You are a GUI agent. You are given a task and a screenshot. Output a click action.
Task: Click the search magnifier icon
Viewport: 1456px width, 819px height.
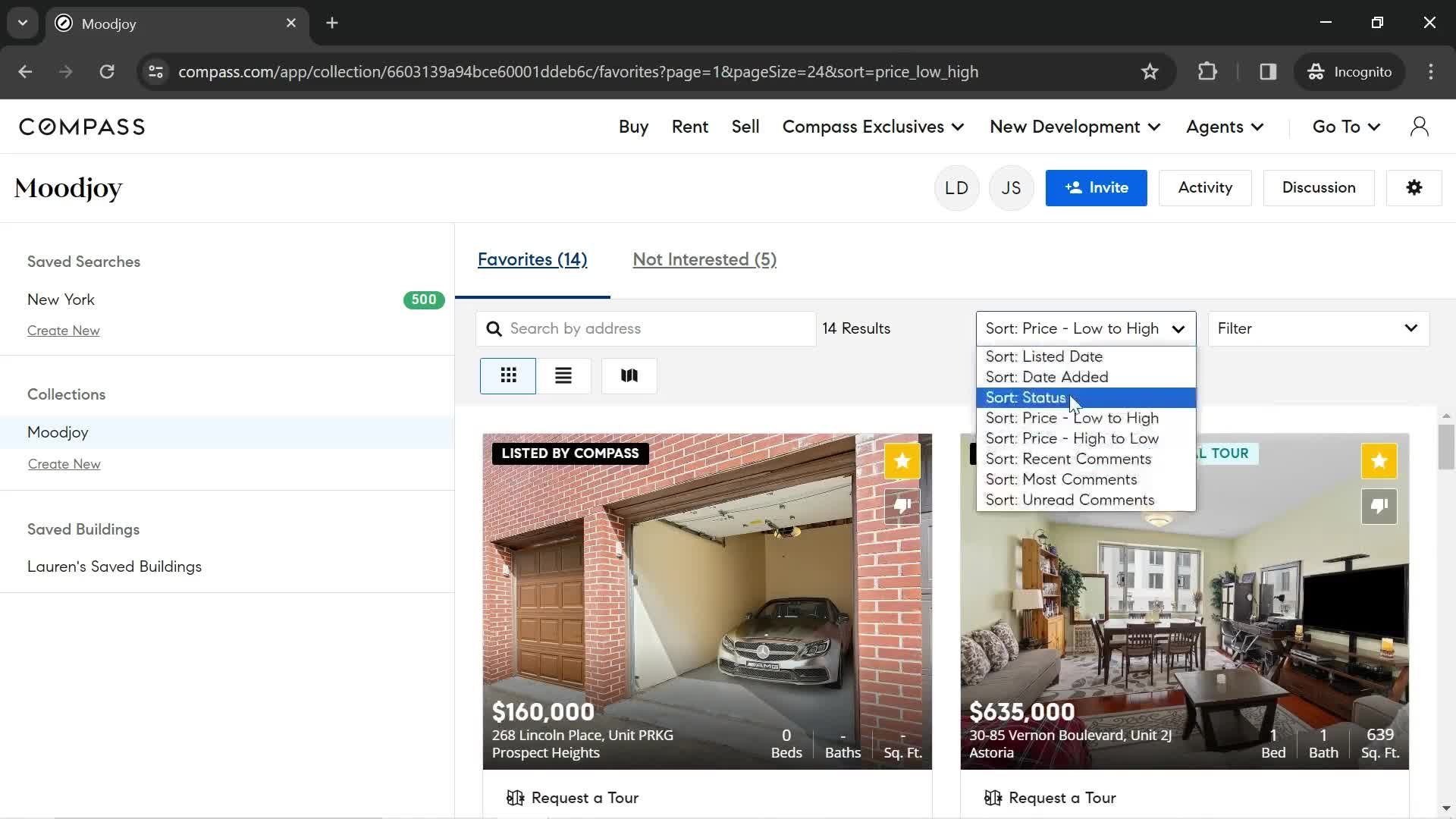pos(494,328)
